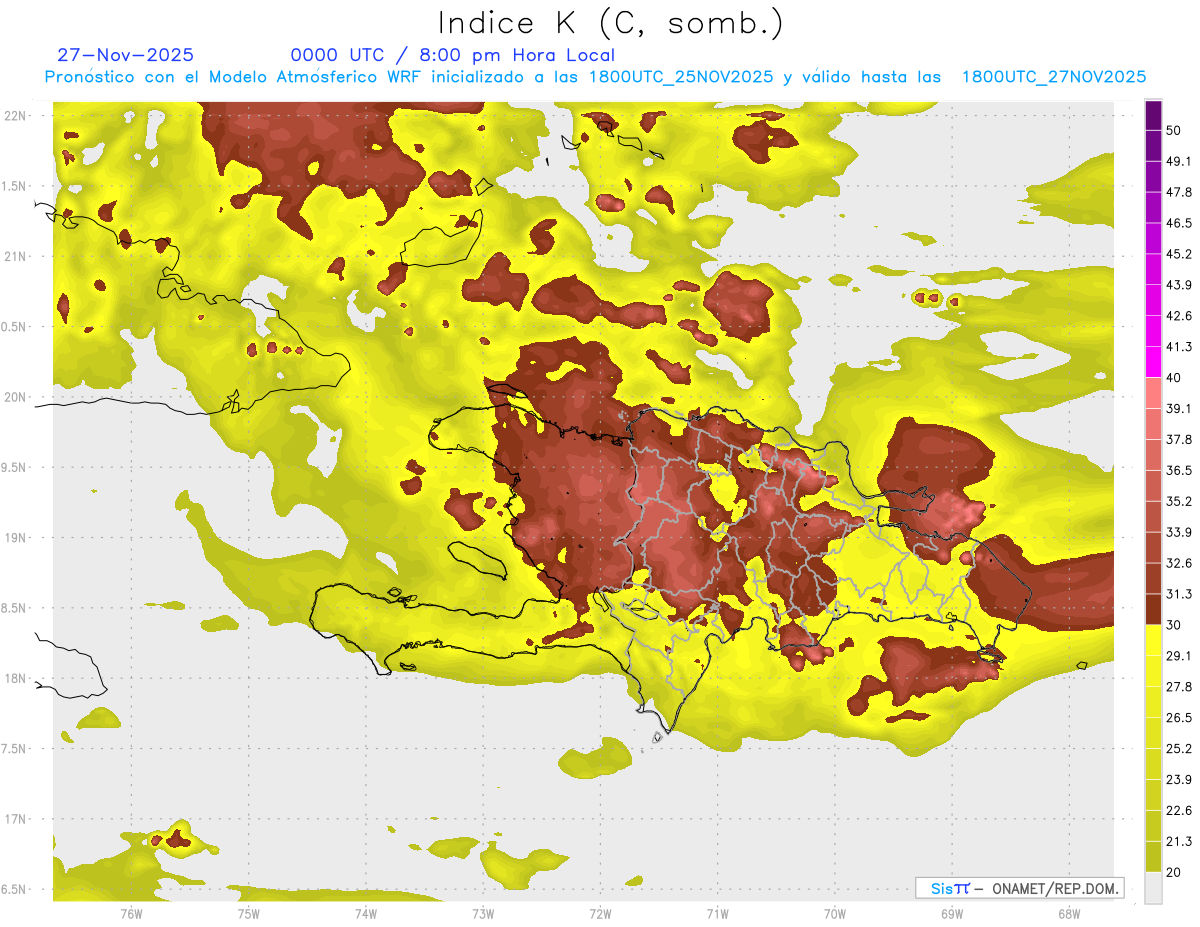Click the '70W' longitude label
Screen dimensions: 1200x927
tap(835, 914)
